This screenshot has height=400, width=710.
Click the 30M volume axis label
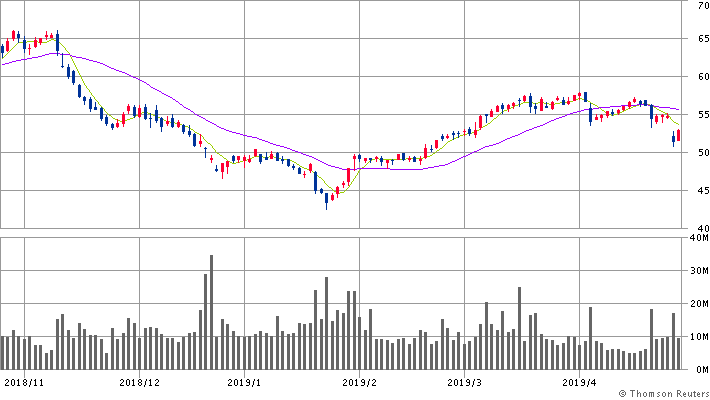point(700,271)
